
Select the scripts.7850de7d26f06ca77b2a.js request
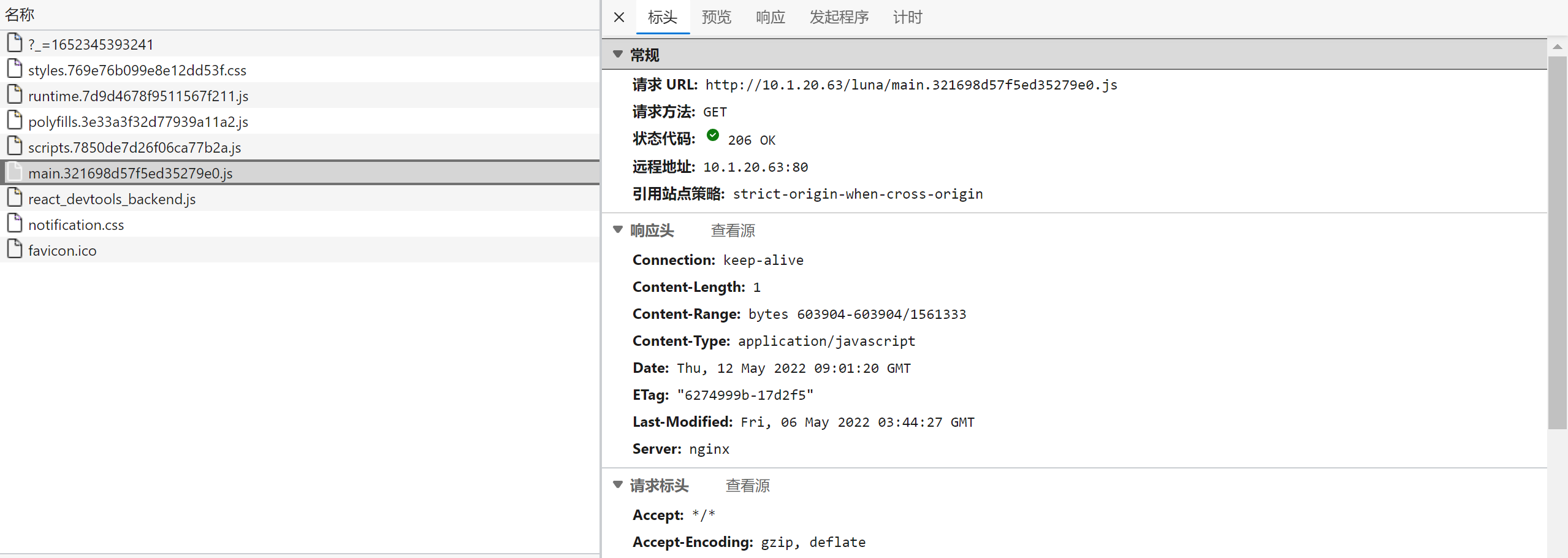(135, 147)
